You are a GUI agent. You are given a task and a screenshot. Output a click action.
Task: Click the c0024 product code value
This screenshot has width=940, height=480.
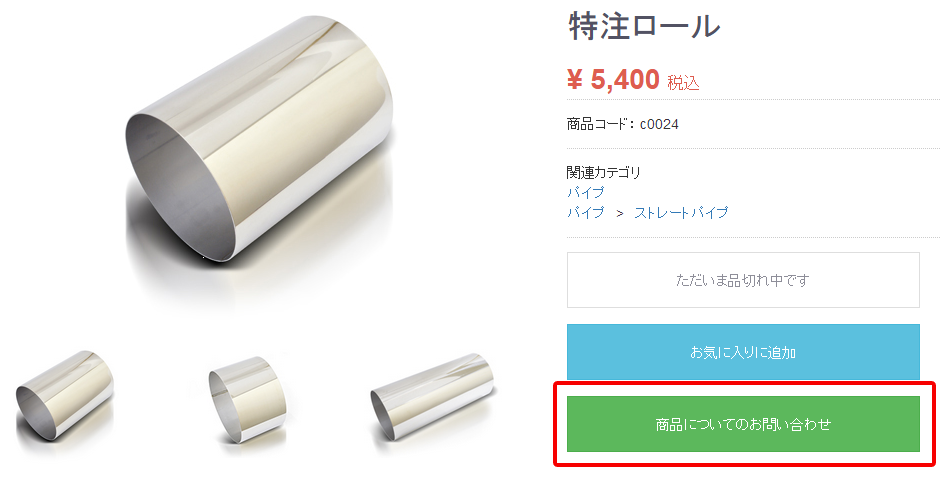(659, 124)
